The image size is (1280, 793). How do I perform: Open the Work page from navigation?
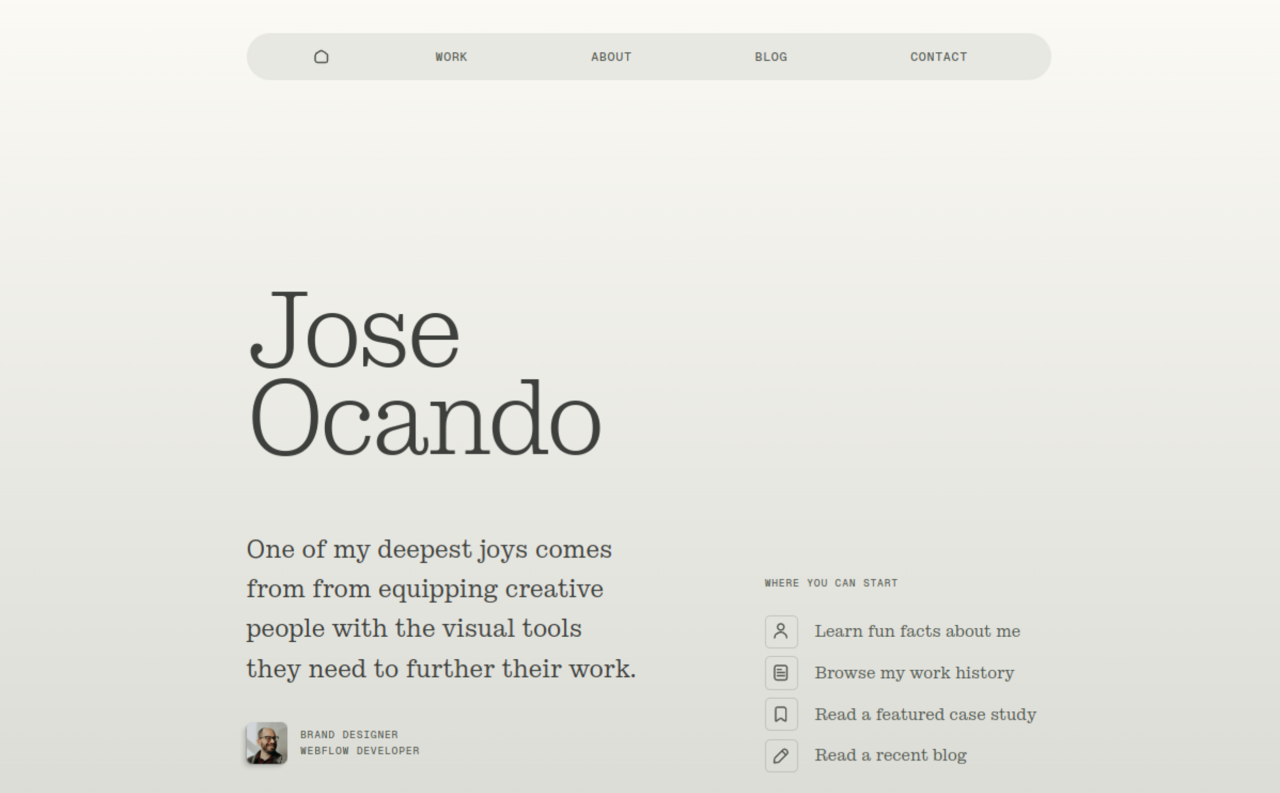point(451,57)
